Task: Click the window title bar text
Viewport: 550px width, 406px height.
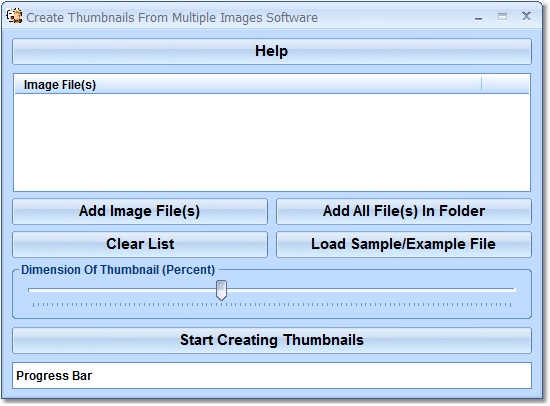Action: (172, 18)
